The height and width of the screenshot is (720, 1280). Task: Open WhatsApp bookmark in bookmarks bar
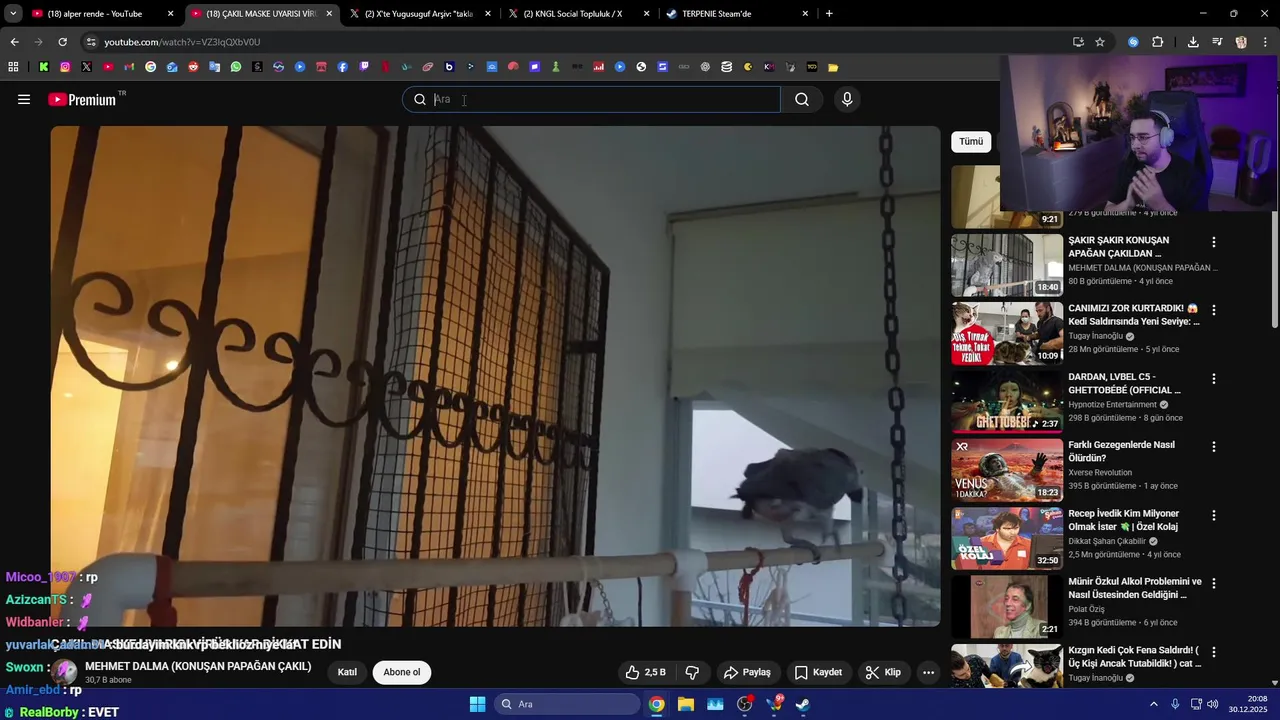[x=236, y=67]
